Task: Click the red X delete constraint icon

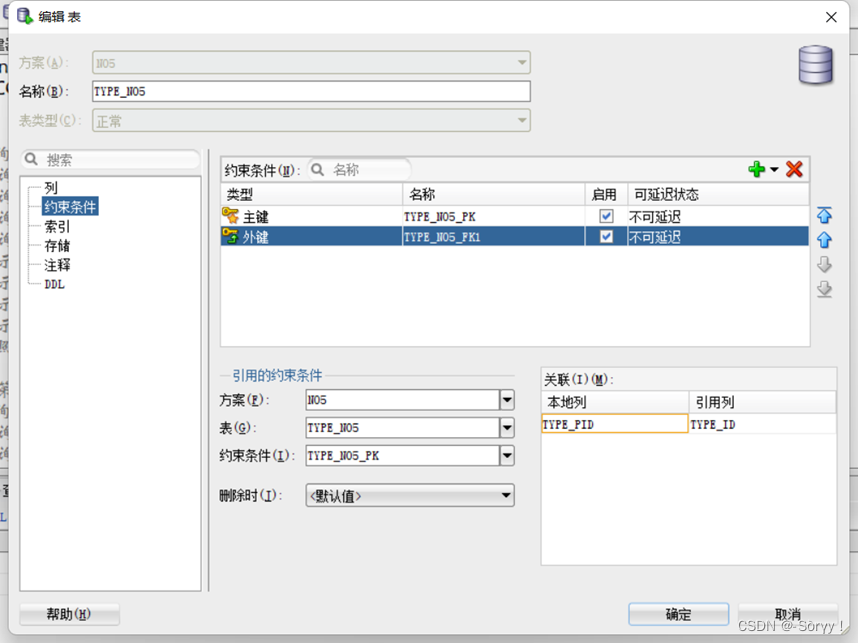Action: click(794, 170)
